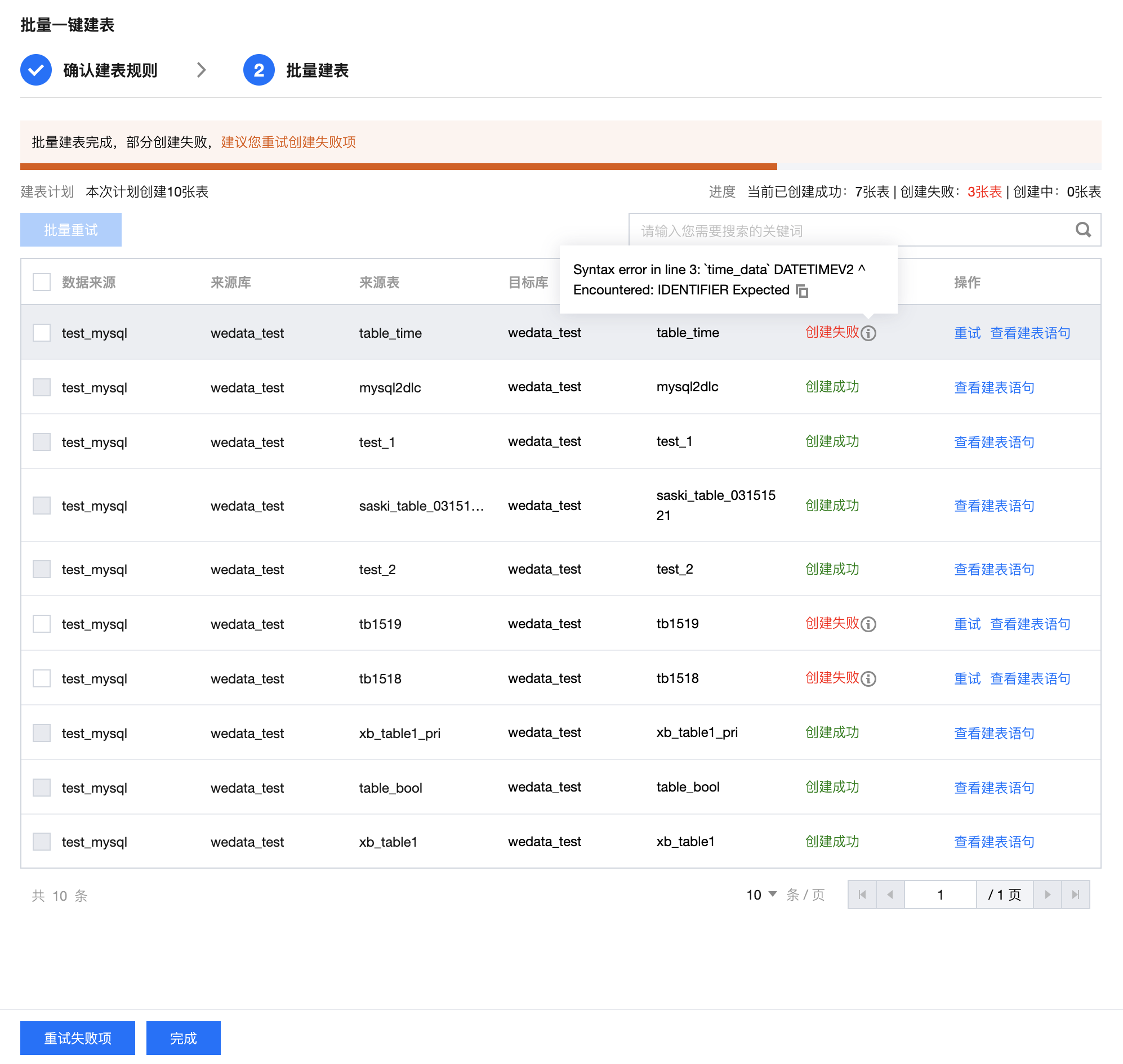The width and height of the screenshot is (1123, 1064).
Task: Copy the syntax error message text
Action: coord(801,291)
